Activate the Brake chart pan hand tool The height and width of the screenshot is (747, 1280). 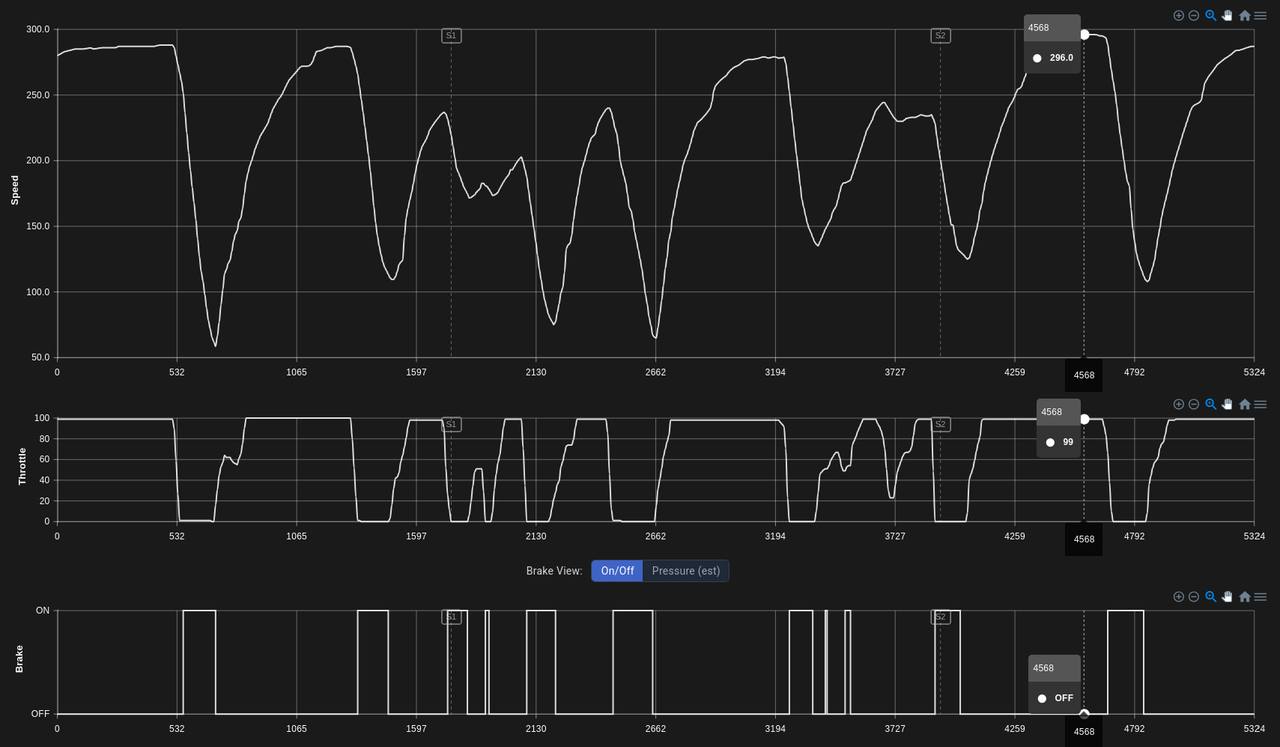1227,597
